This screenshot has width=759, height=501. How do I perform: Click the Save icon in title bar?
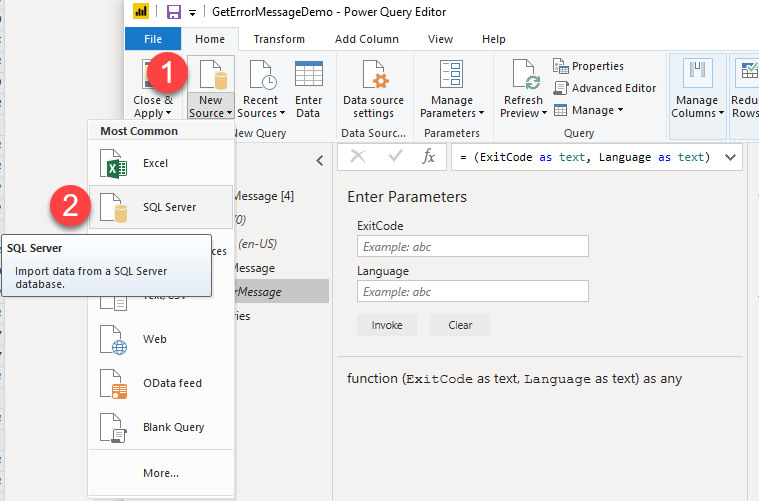[x=173, y=12]
